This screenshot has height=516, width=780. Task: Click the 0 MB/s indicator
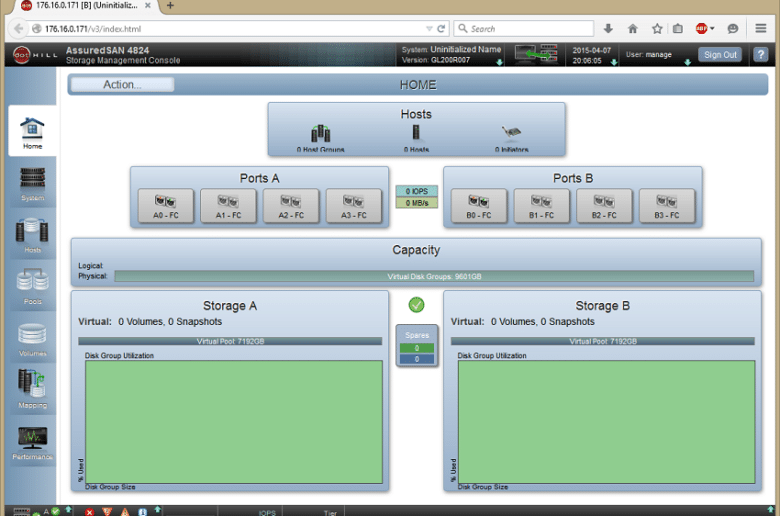[x=417, y=203]
